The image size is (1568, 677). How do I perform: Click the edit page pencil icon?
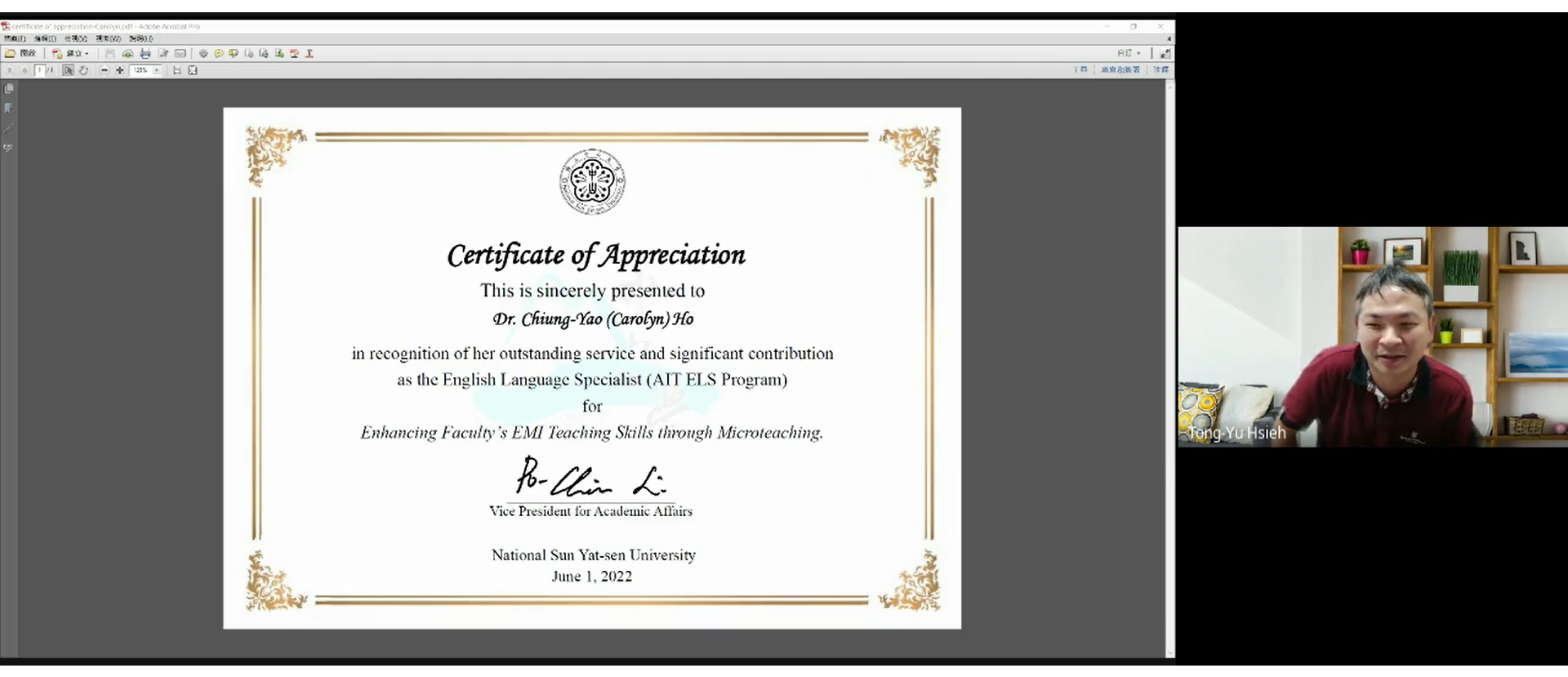pos(163,53)
